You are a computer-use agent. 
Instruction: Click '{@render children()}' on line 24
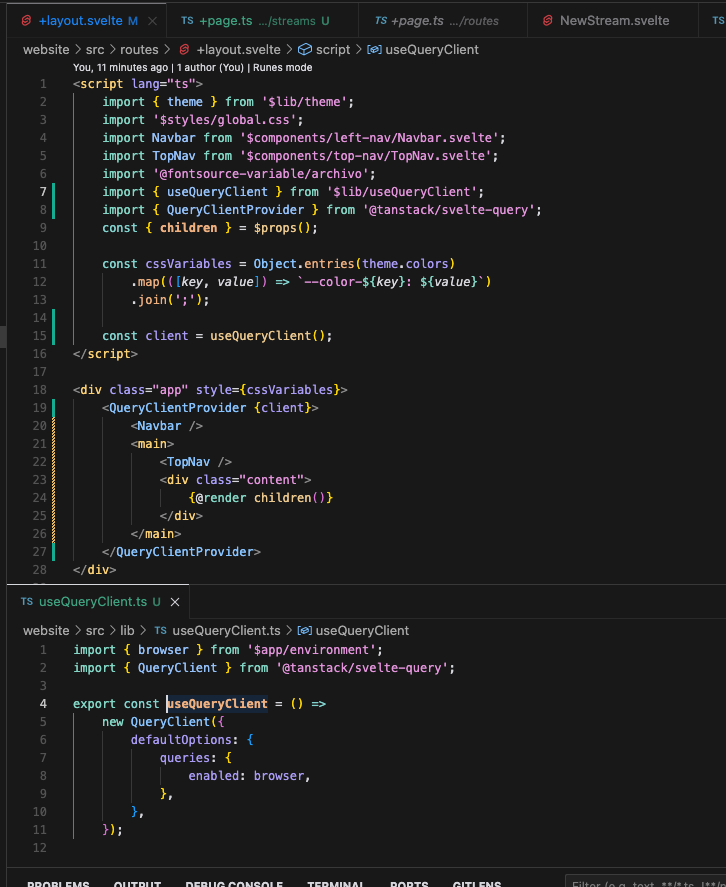coord(261,498)
